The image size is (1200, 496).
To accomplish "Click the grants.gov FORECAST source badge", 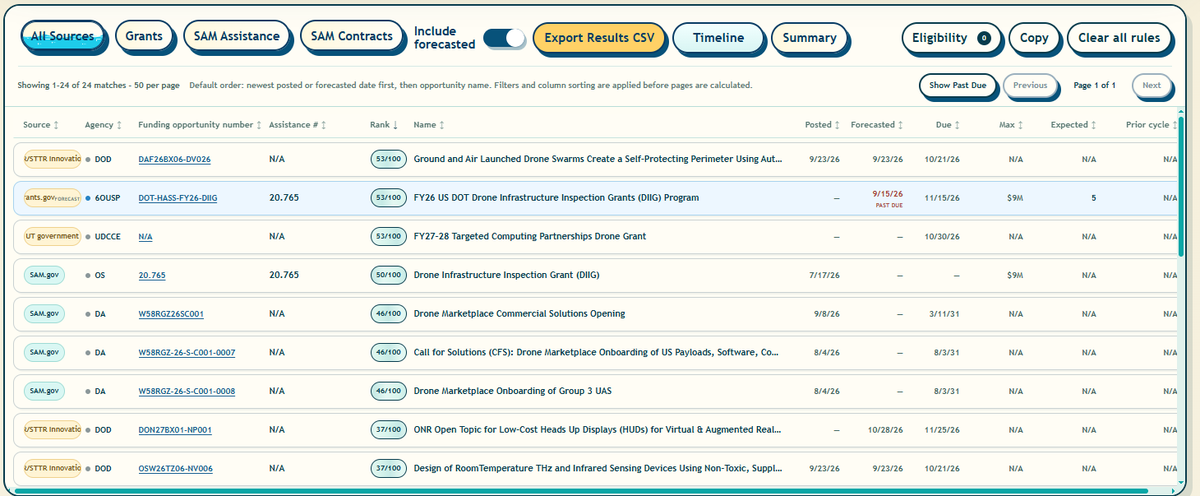I will point(52,198).
